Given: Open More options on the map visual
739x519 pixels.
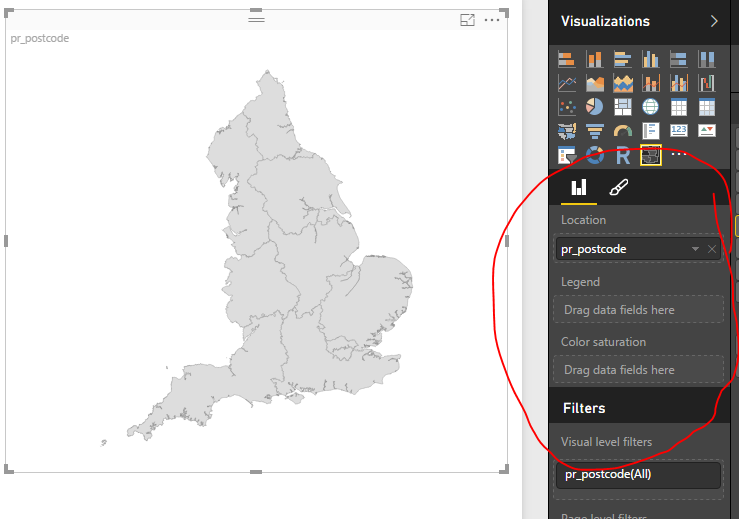Looking at the screenshot, I should point(492,20).
